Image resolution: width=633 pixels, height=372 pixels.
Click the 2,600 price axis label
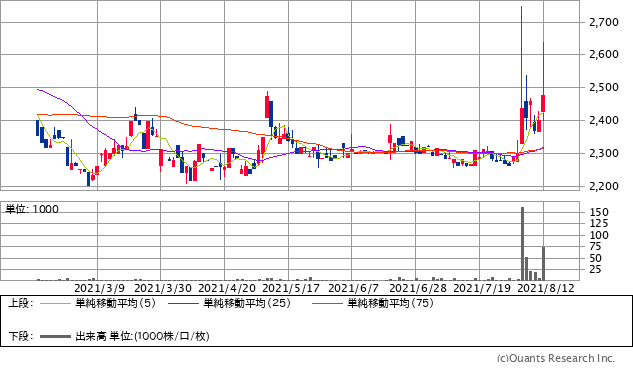(604, 55)
